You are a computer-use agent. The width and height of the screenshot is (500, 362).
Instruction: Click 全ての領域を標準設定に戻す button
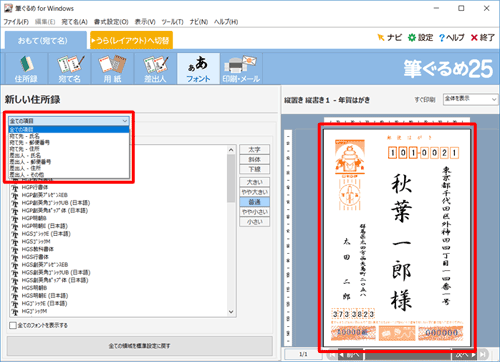tap(140, 346)
